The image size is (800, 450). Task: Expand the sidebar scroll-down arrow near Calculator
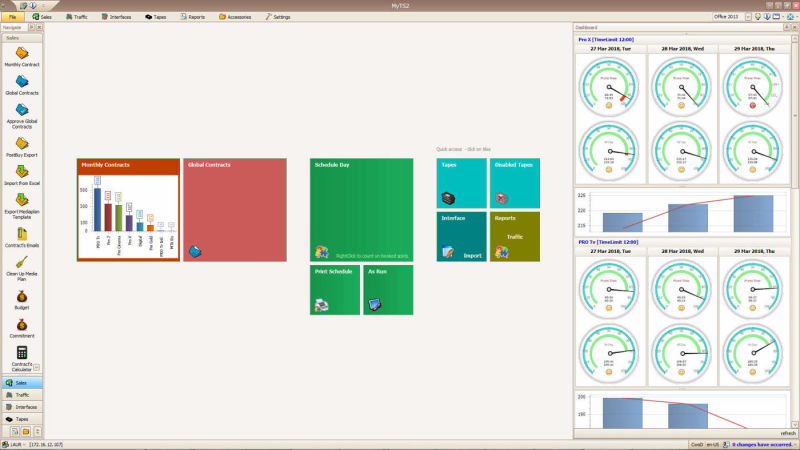click(x=37, y=366)
